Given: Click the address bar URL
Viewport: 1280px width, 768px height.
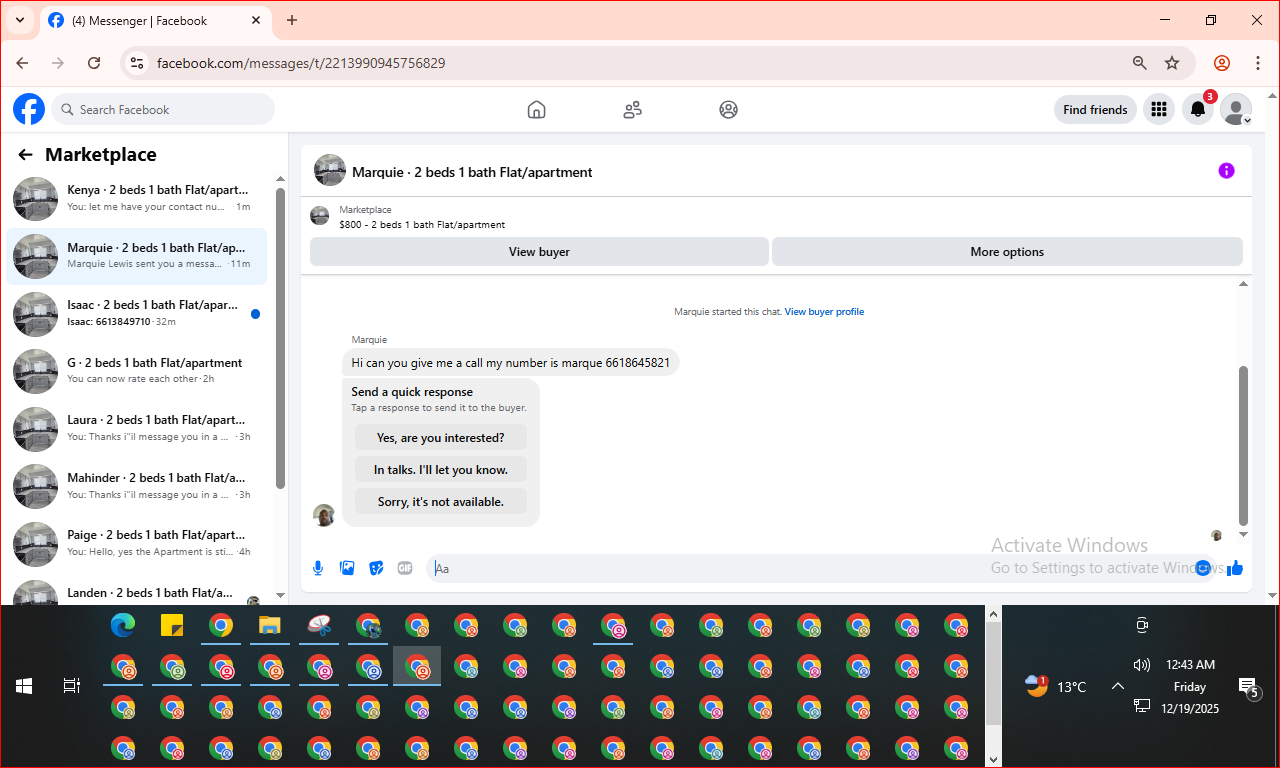Looking at the screenshot, I should pyautogui.click(x=301, y=63).
